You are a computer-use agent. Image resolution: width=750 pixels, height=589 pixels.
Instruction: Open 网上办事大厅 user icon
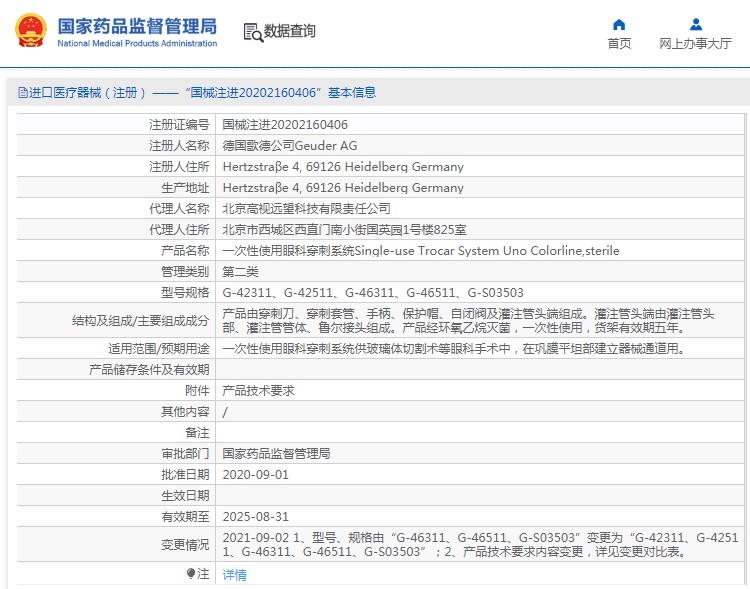click(695, 24)
